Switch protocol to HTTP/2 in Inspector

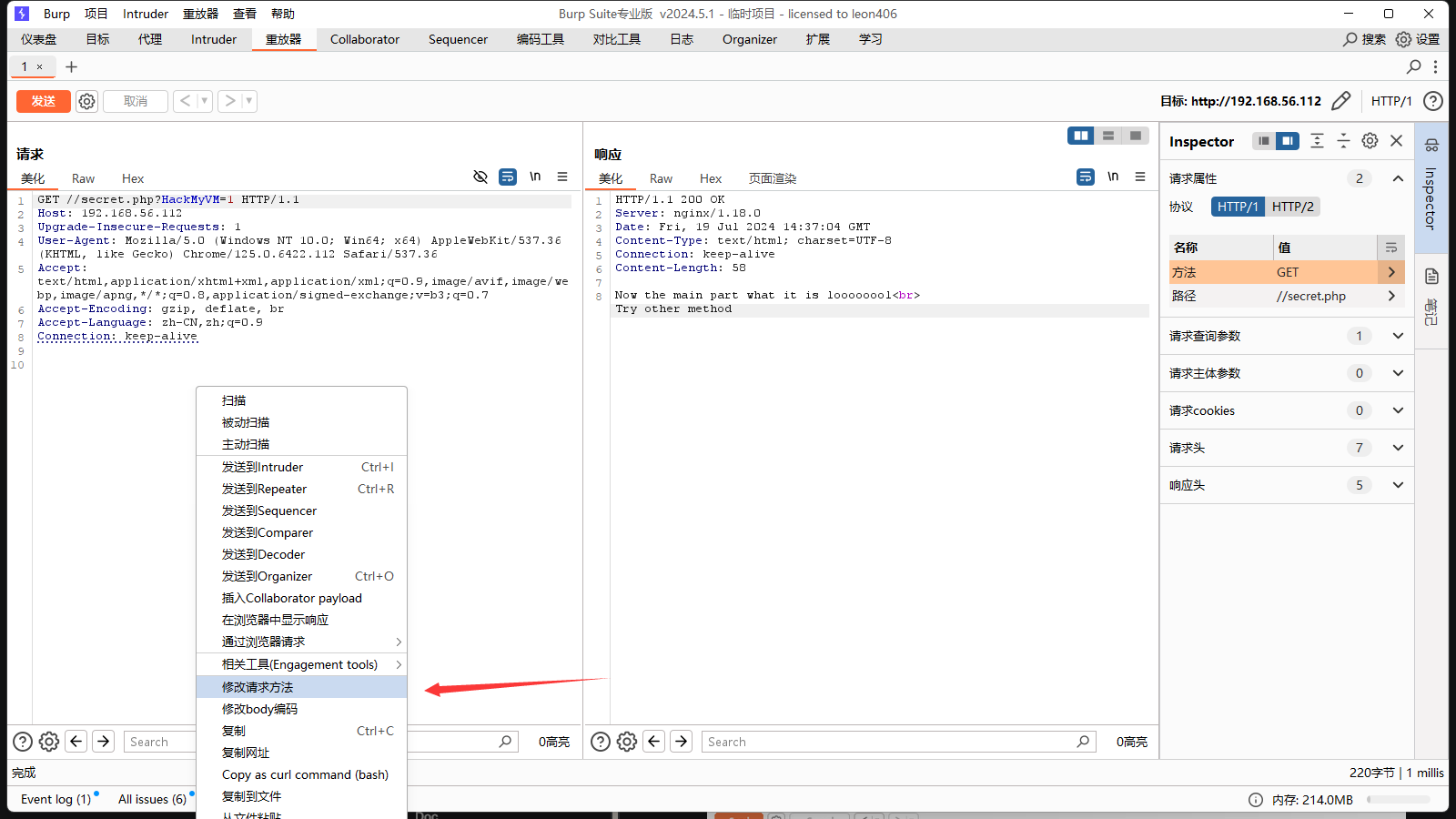[x=1292, y=207]
